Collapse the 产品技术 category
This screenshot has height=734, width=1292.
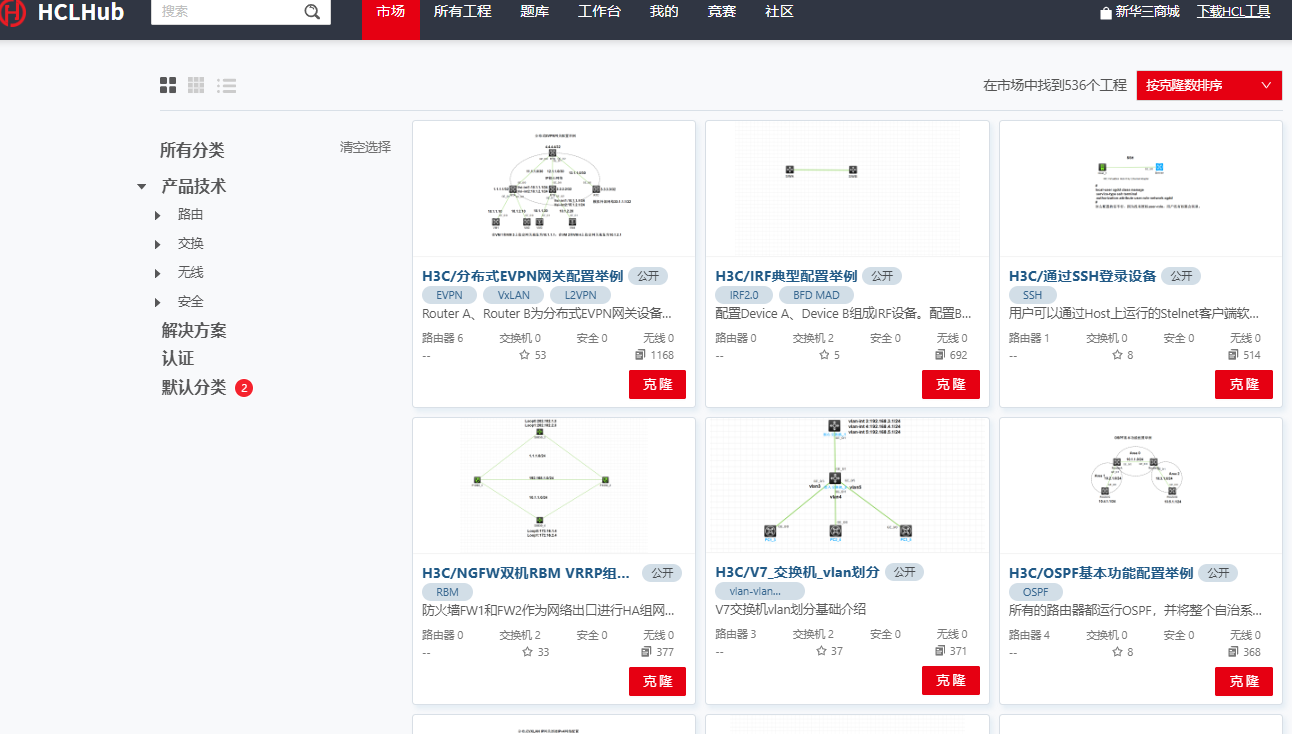pos(142,187)
